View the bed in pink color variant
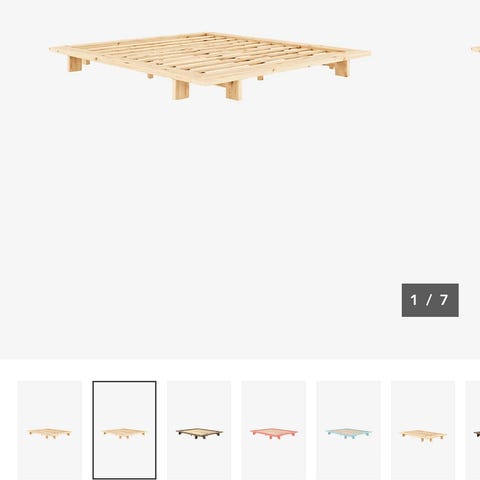480x480 pixels. tap(274, 430)
